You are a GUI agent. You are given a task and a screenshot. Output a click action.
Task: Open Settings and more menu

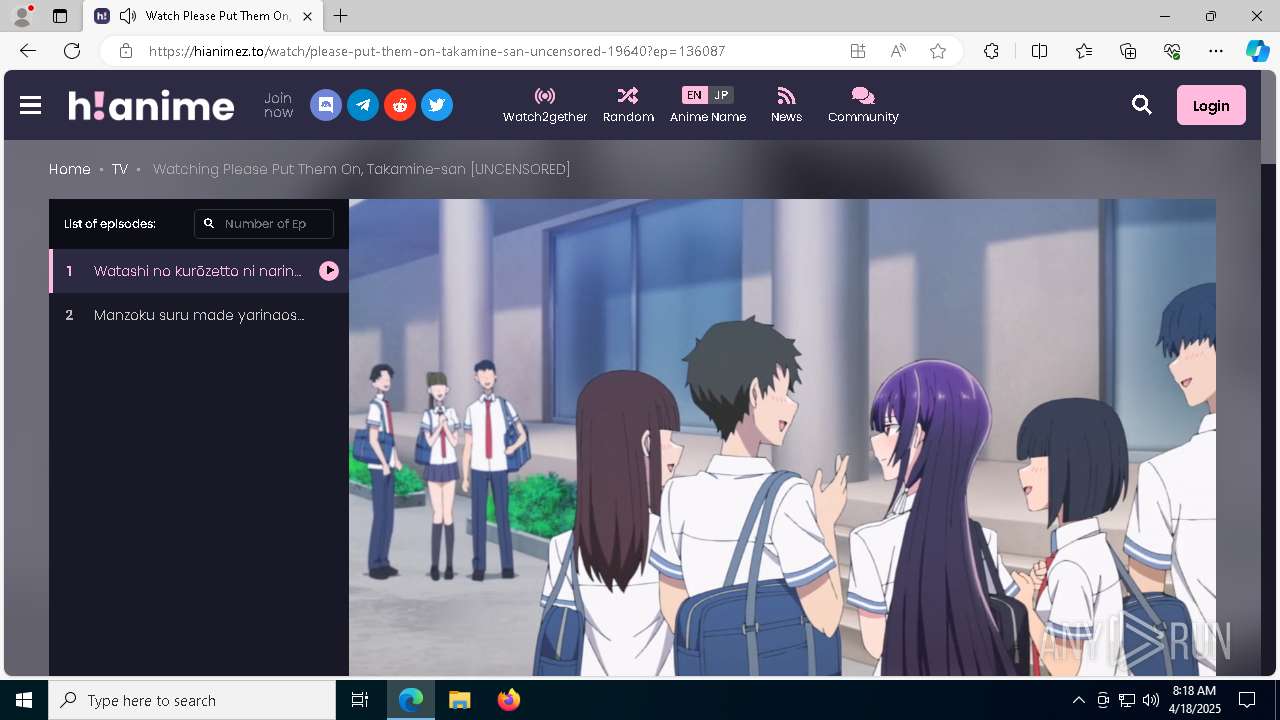coord(1216,51)
